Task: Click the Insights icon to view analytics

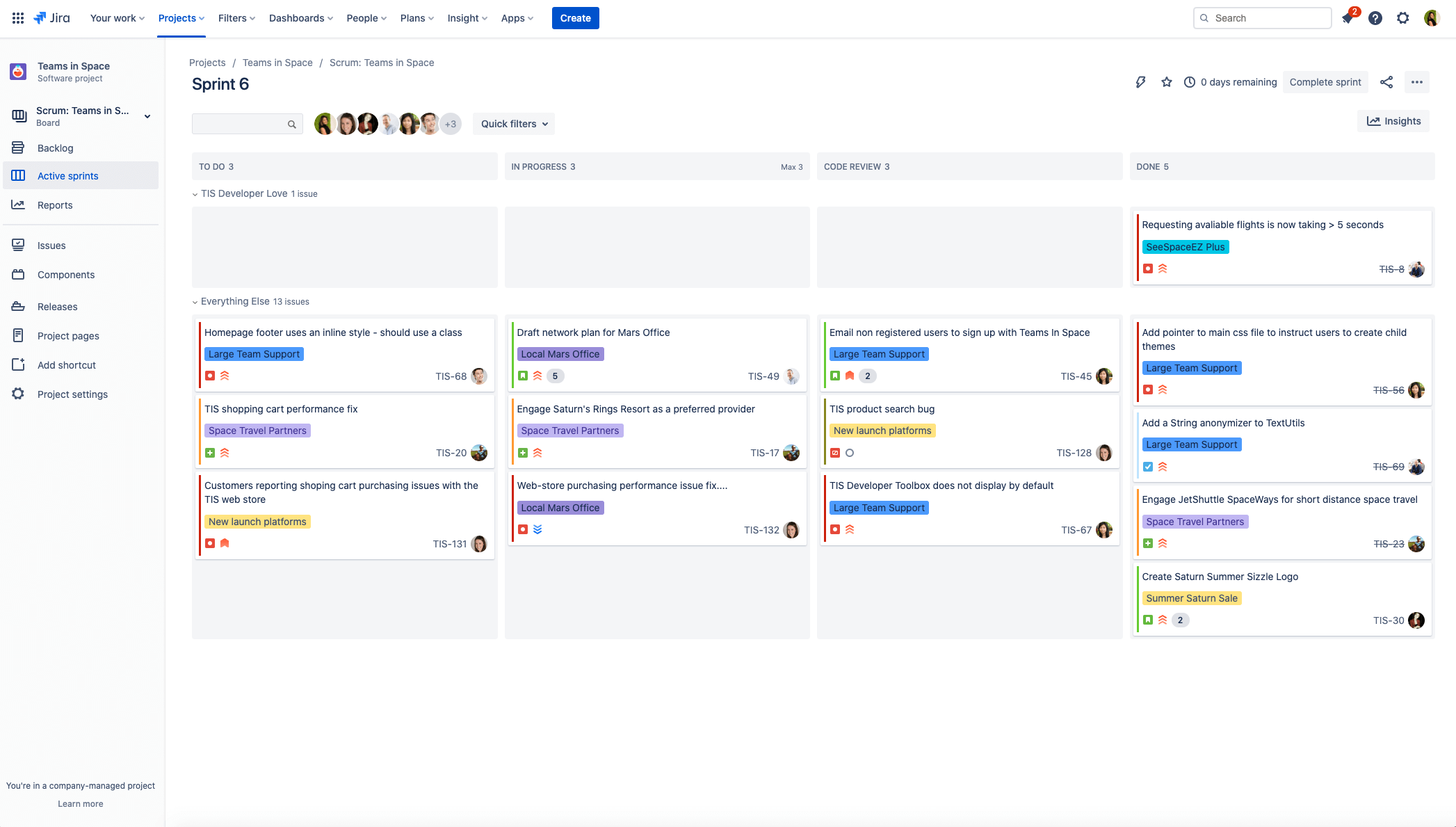Action: coord(1394,121)
